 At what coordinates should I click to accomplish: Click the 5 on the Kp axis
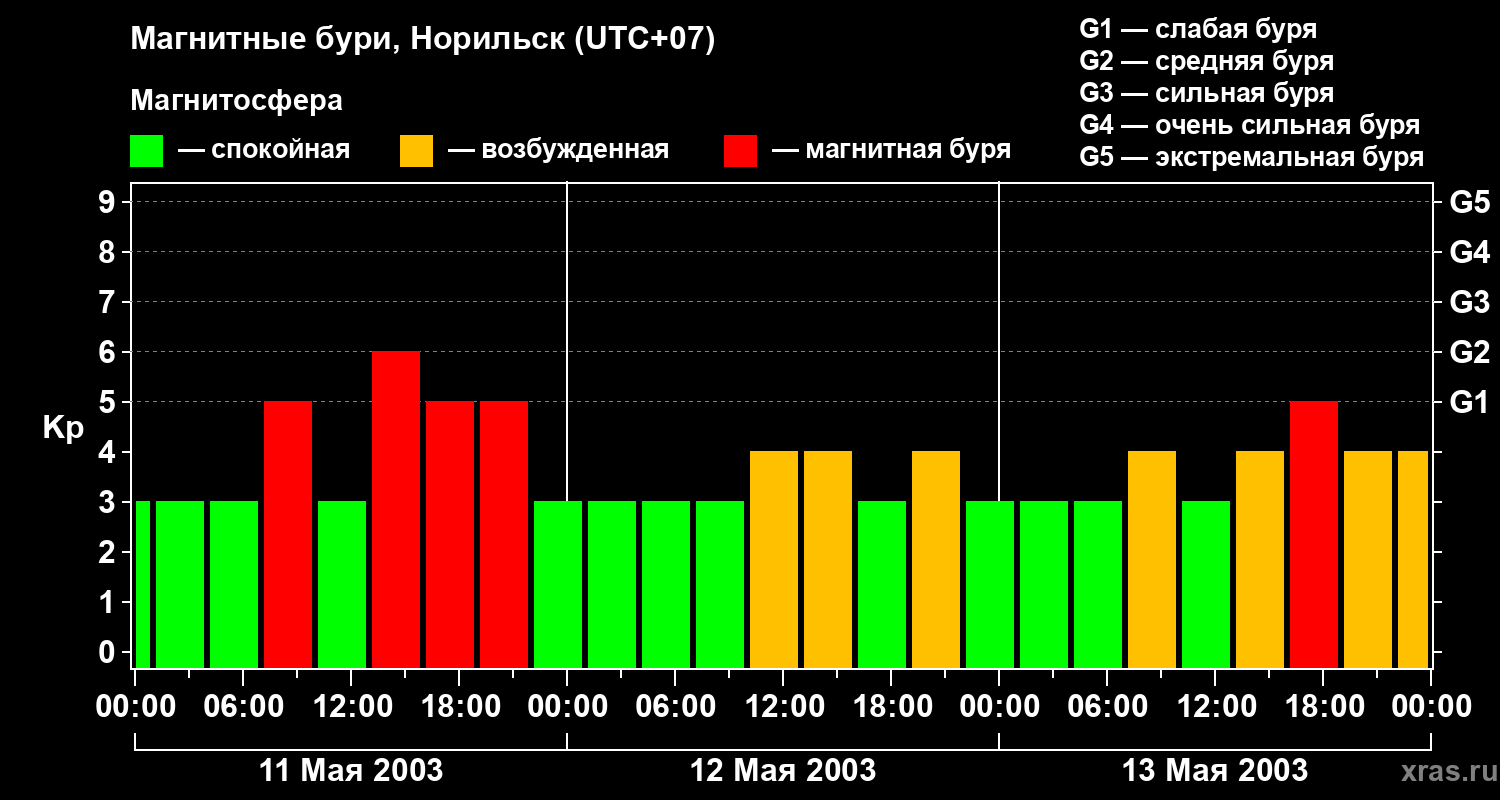(x=108, y=403)
